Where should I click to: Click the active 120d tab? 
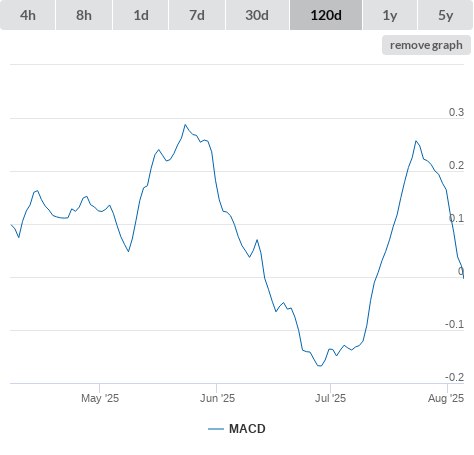(326, 15)
